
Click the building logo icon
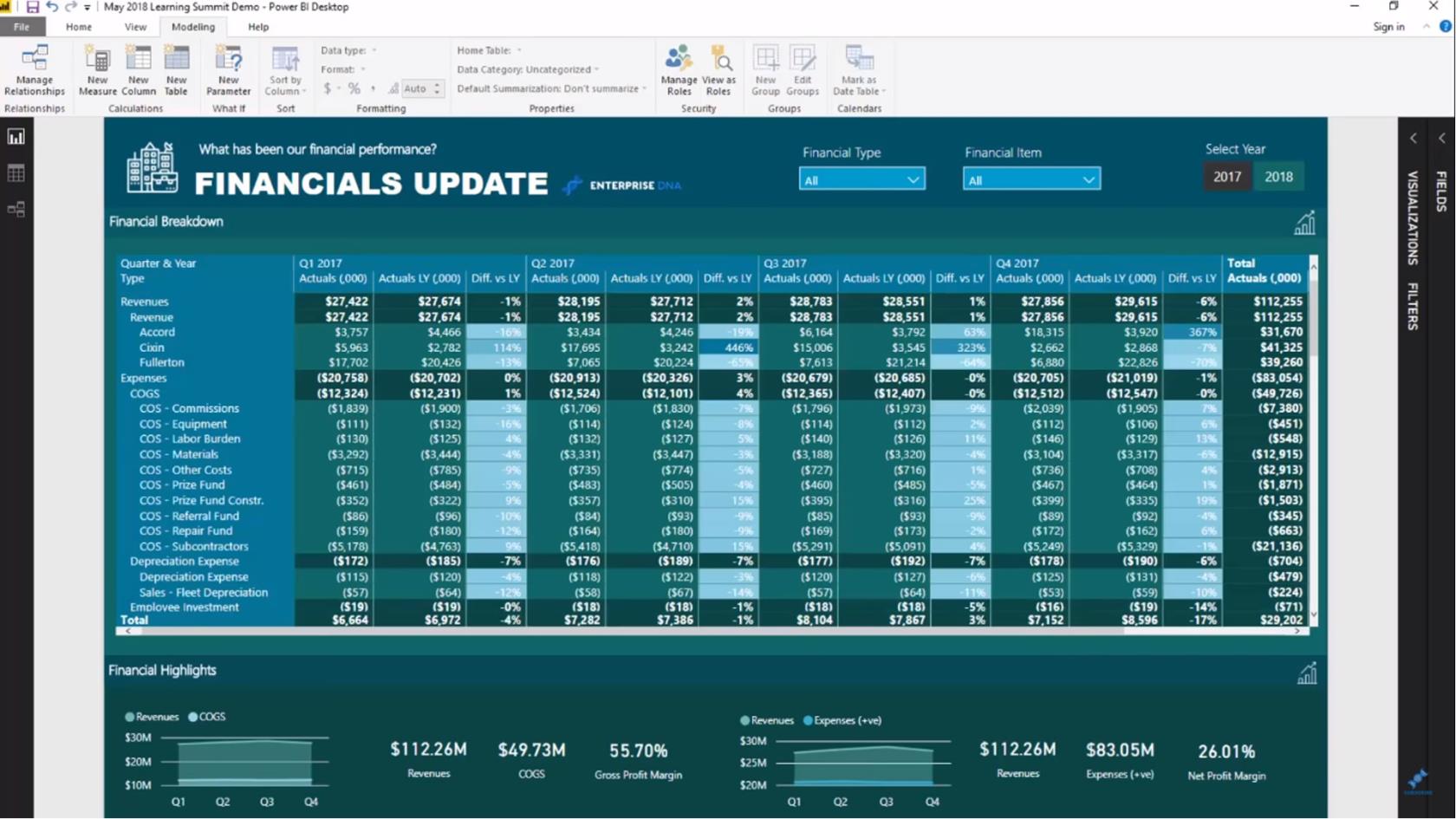pos(152,167)
